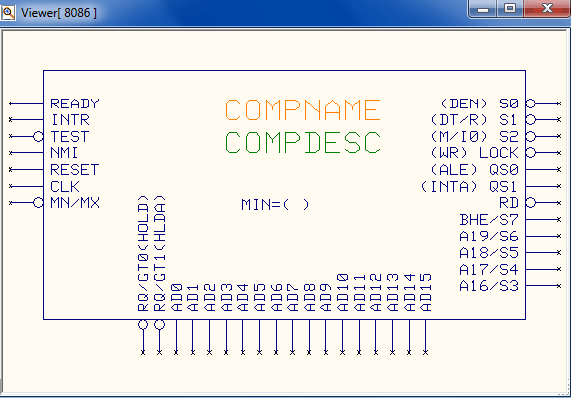This screenshot has height=398, width=571.
Task: Minimize the Viewer window
Action: tap(483, 8)
